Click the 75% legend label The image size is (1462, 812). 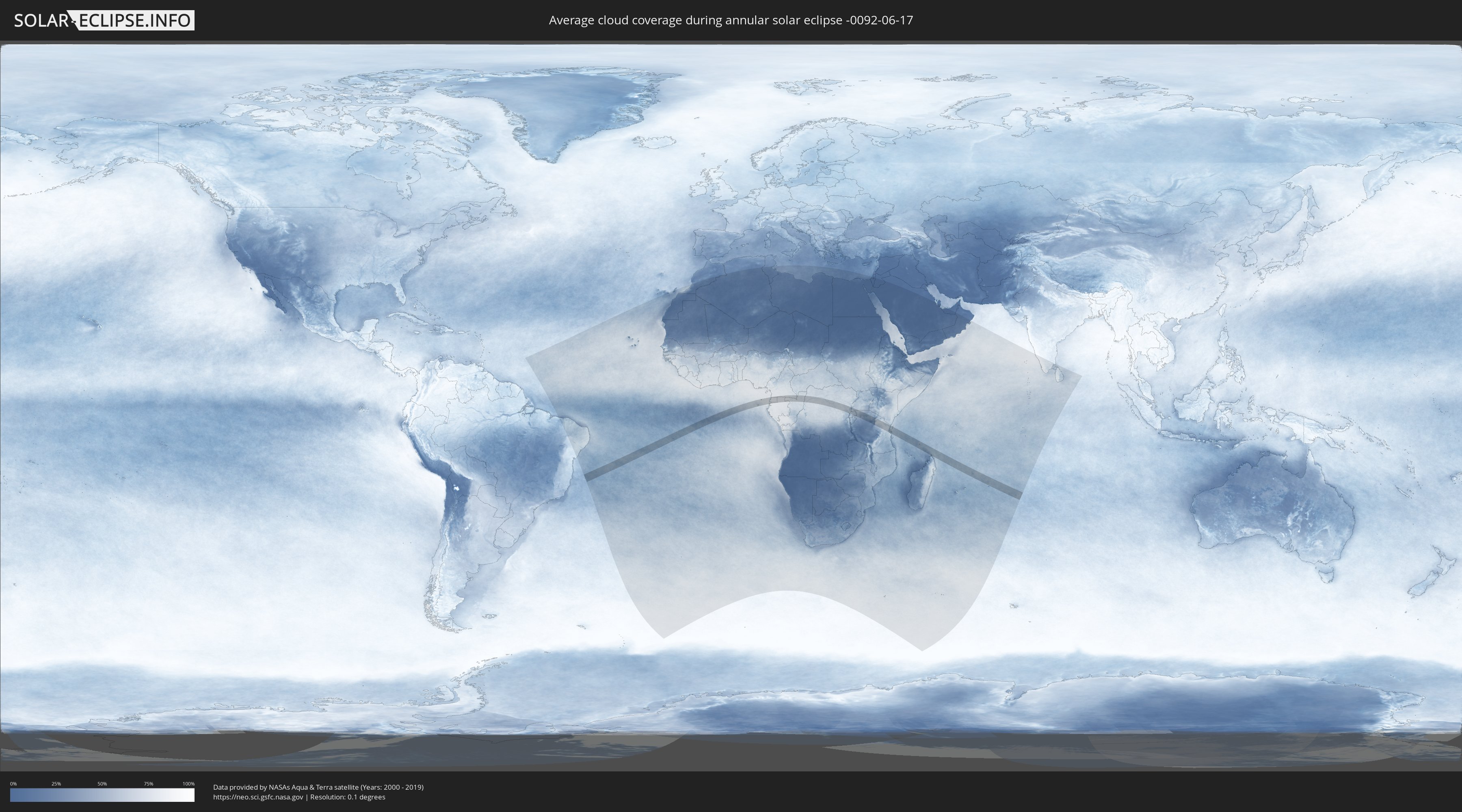(148, 784)
